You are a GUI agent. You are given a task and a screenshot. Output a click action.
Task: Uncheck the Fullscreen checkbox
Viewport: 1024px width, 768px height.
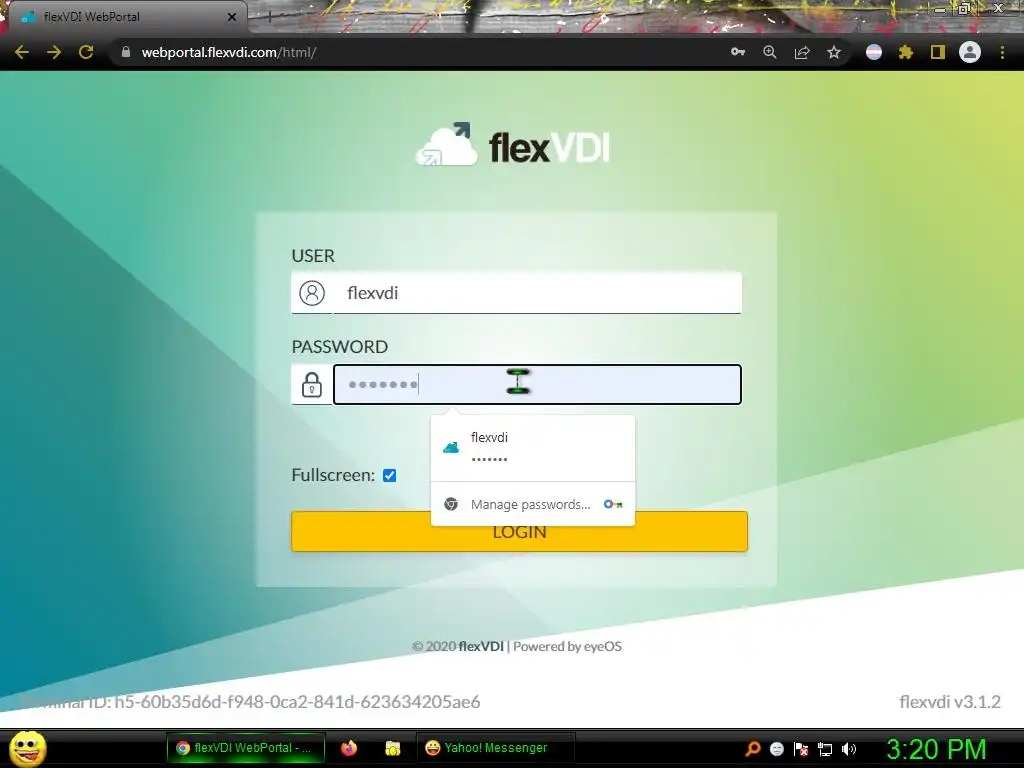point(389,475)
